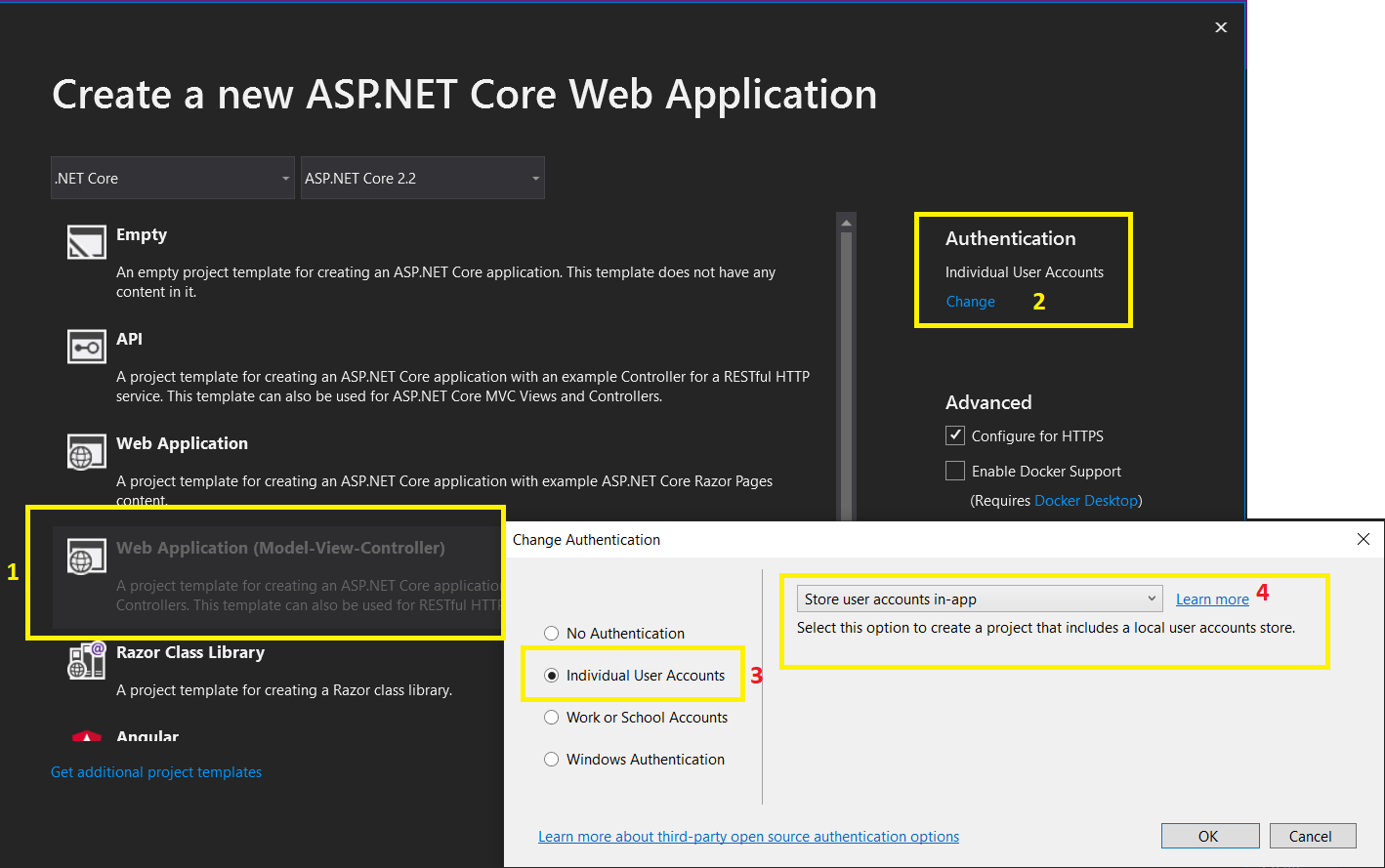Screen dimensions: 1385x868
Task: Open the ASP.NET Core 2.2 version dropdown
Action: [423, 178]
